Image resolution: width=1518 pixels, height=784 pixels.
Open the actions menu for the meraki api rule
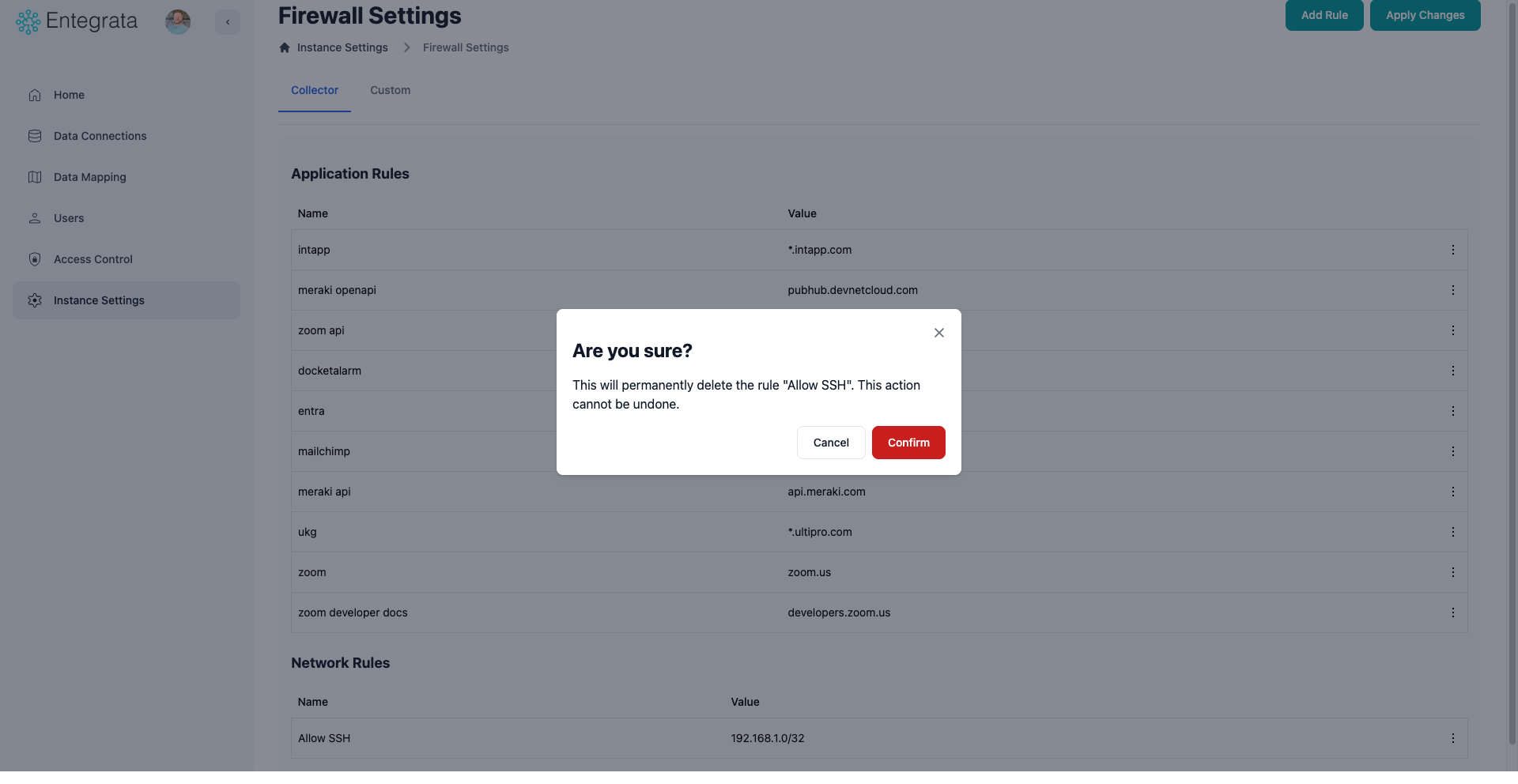pyautogui.click(x=1454, y=492)
